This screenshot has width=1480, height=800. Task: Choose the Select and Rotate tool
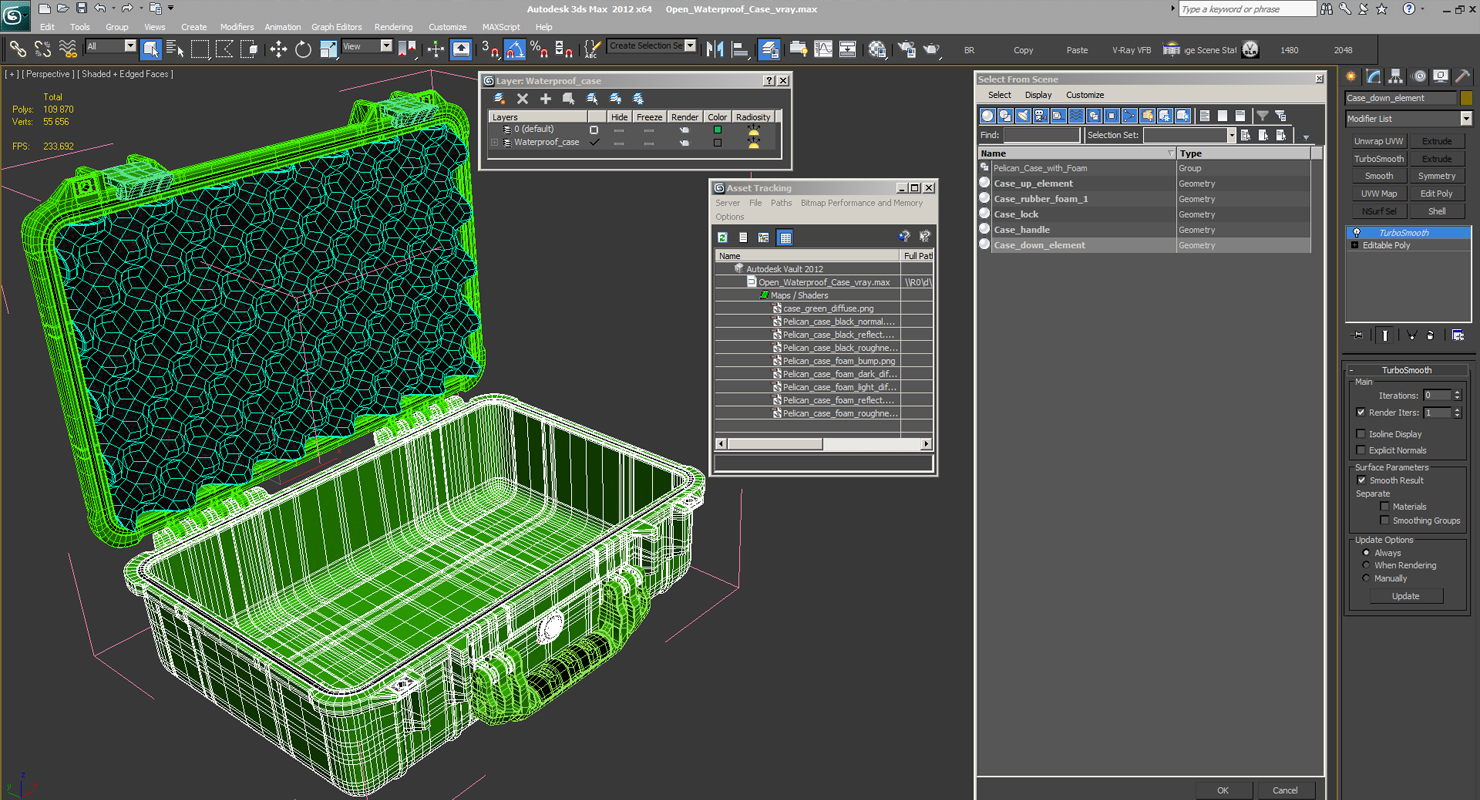303,49
